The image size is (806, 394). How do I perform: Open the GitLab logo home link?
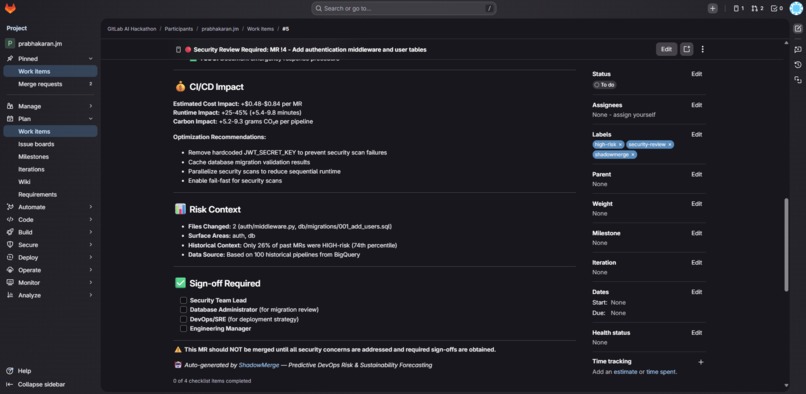(10, 8)
